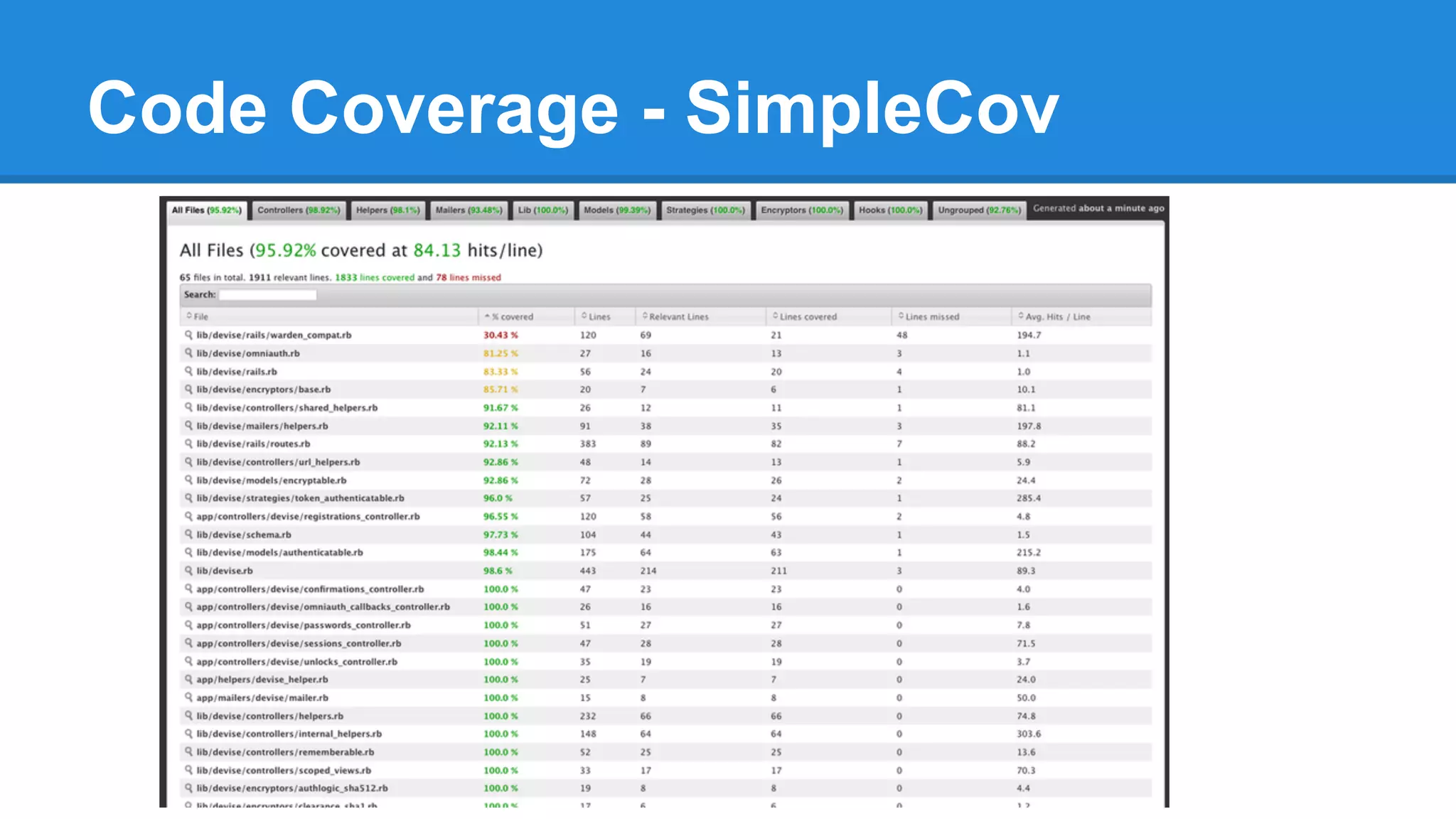The image size is (1456, 819).
Task: Click magnifier icon beside lib/devise/omniauth.rb
Action: (188, 353)
